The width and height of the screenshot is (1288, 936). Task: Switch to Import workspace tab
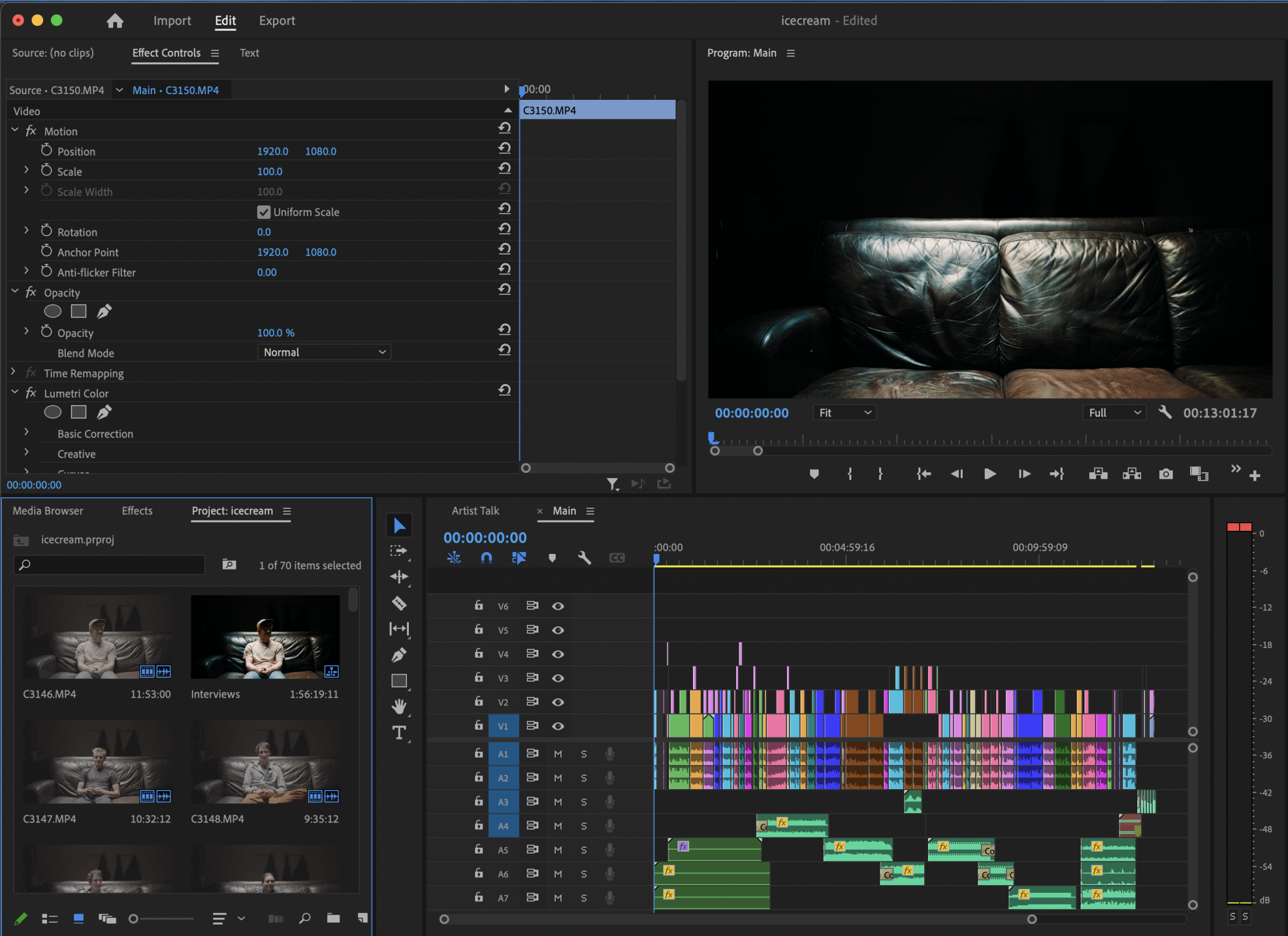172,21
